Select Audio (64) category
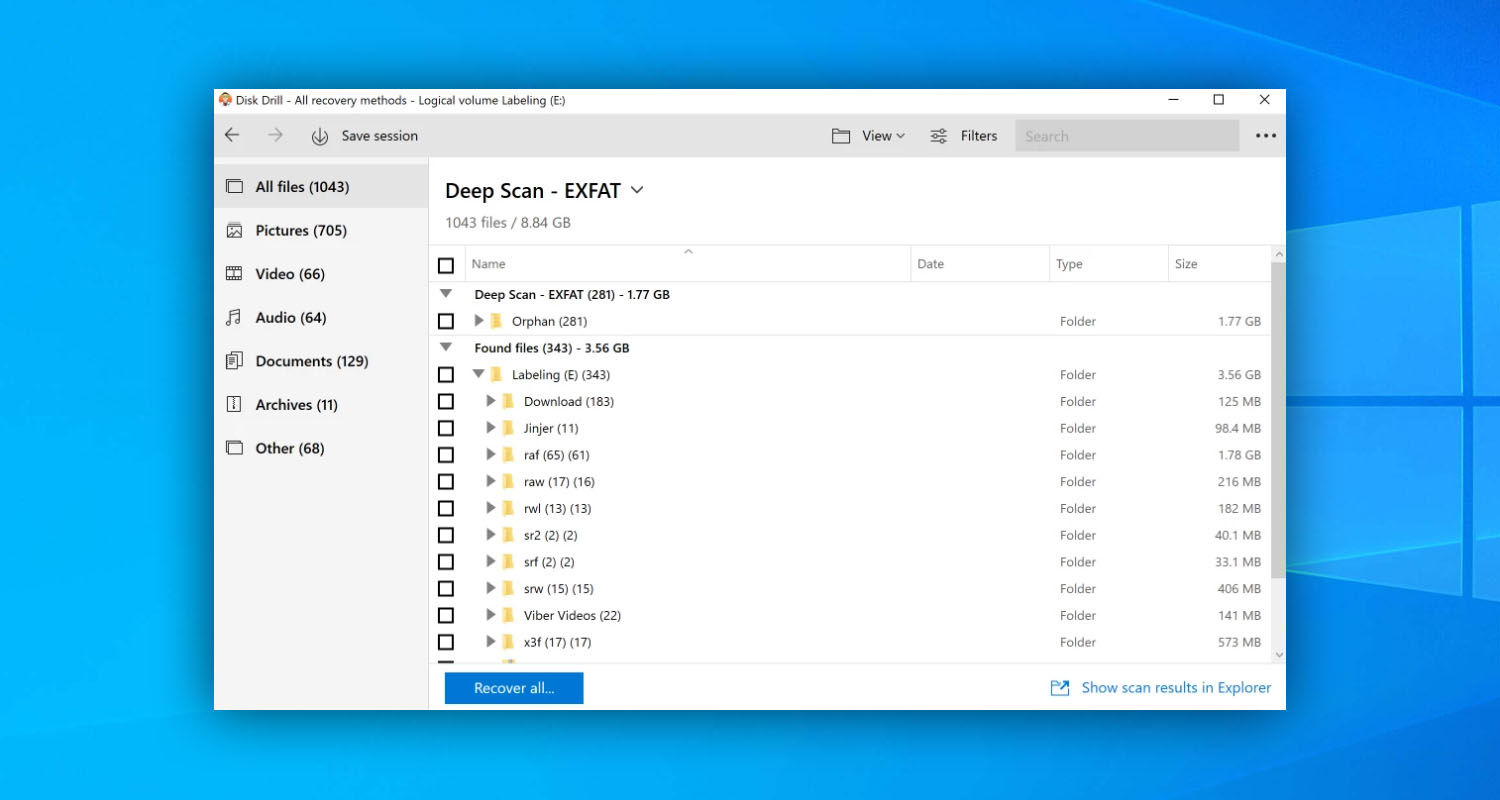Image resolution: width=1500 pixels, height=800 pixels. tap(321, 317)
